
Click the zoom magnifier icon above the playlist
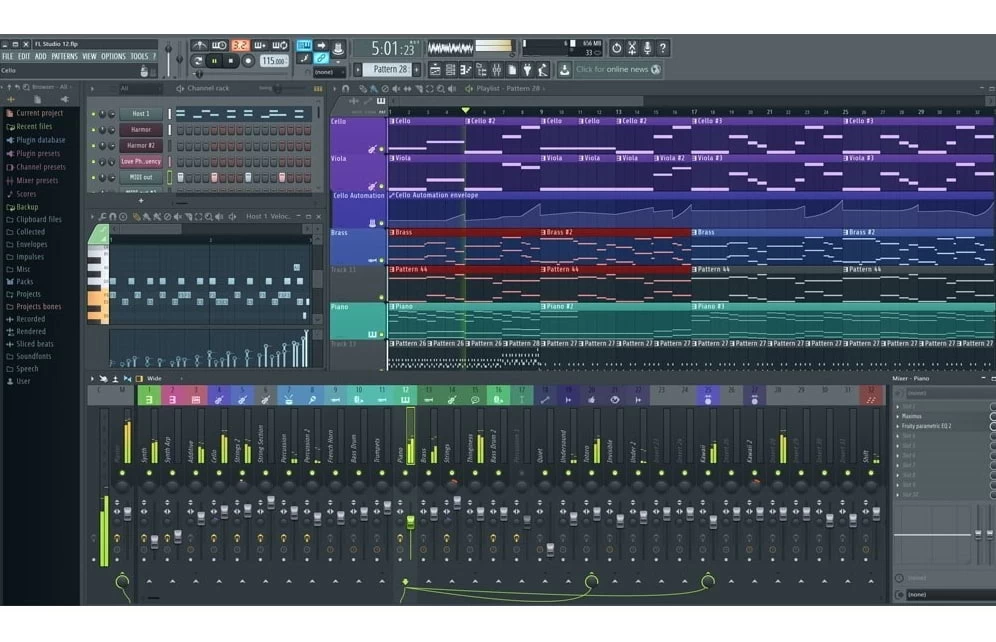[441, 89]
